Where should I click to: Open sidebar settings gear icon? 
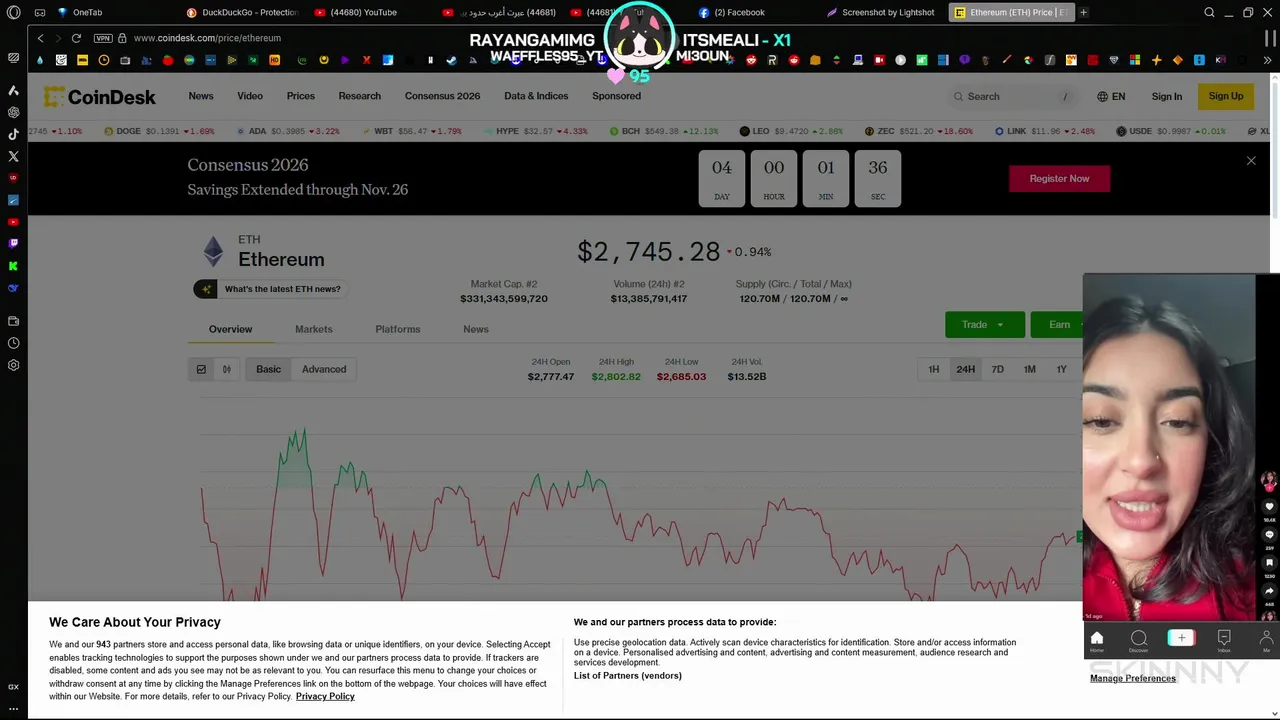click(x=13, y=365)
